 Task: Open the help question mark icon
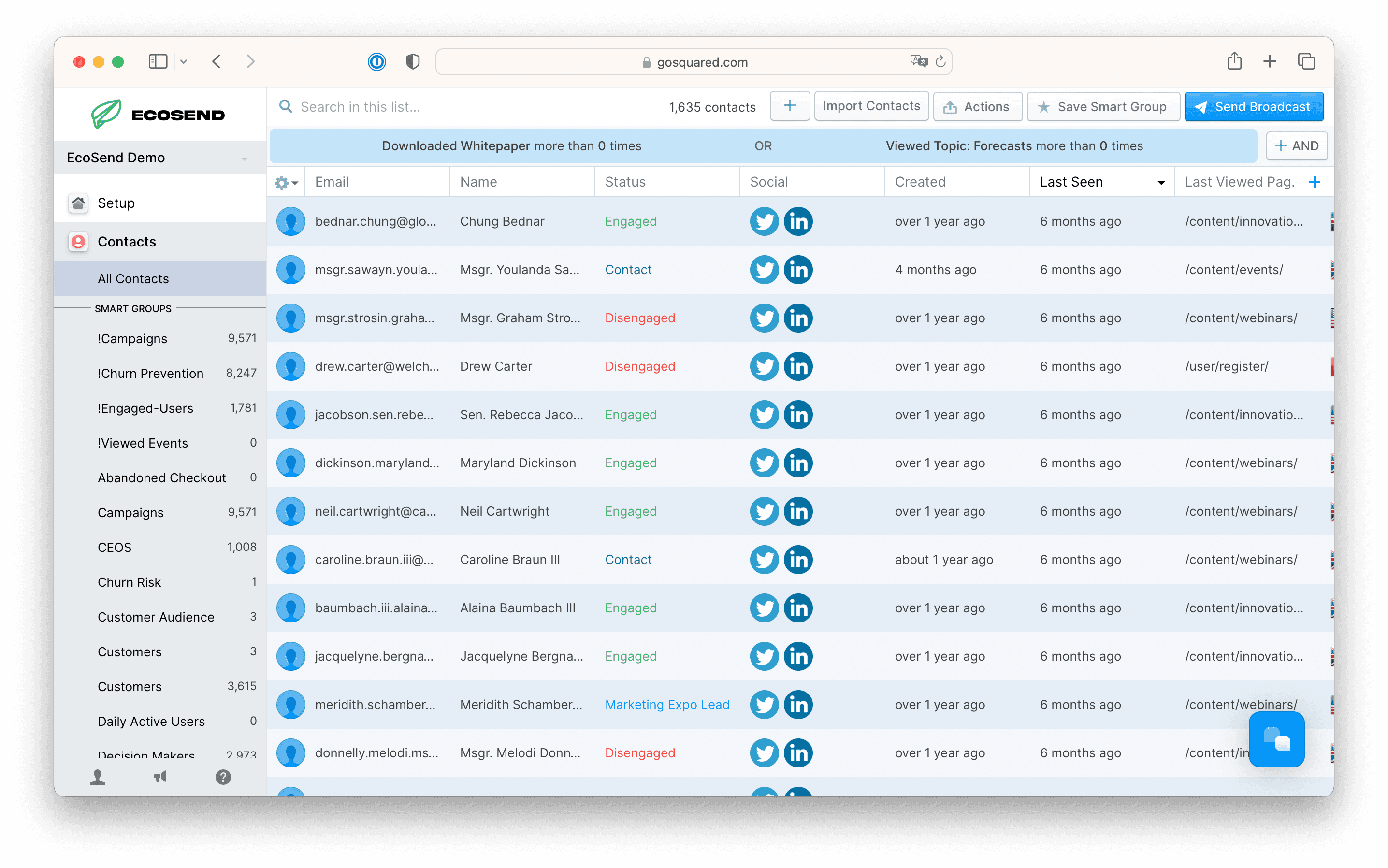click(x=223, y=777)
